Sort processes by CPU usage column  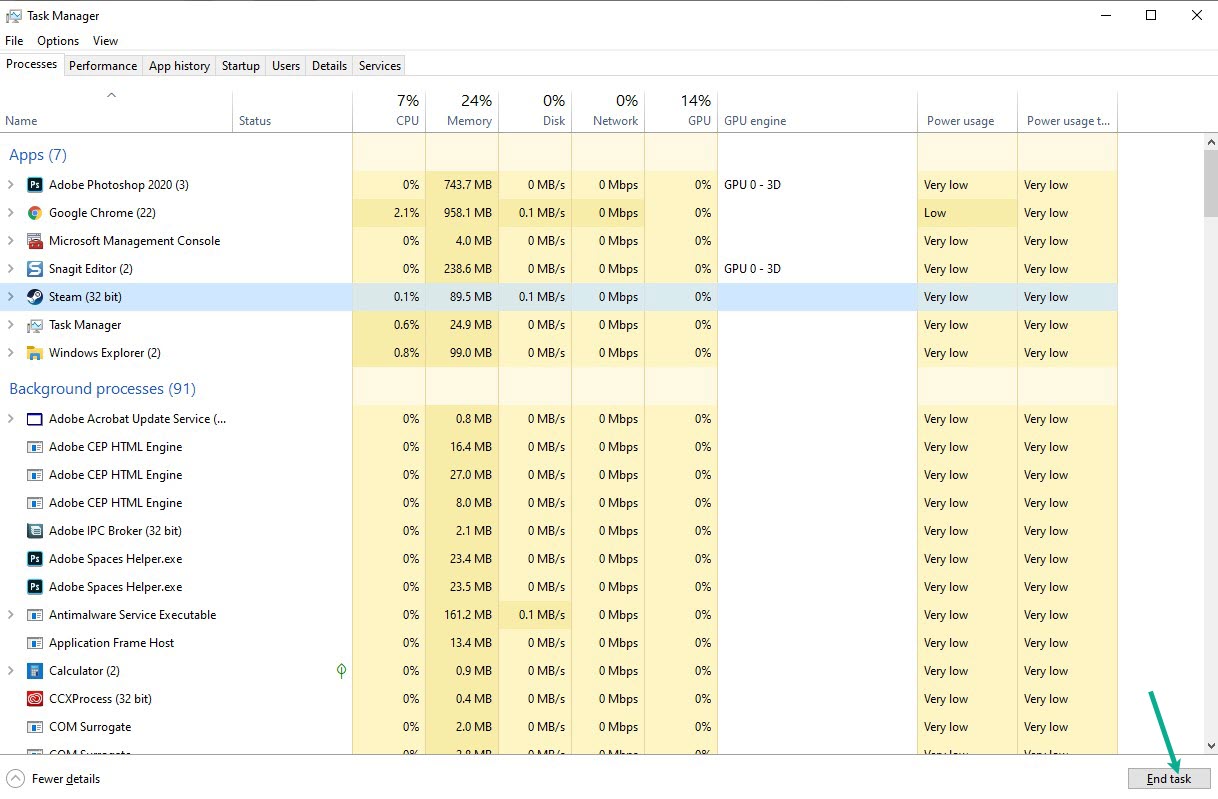[x=389, y=112]
